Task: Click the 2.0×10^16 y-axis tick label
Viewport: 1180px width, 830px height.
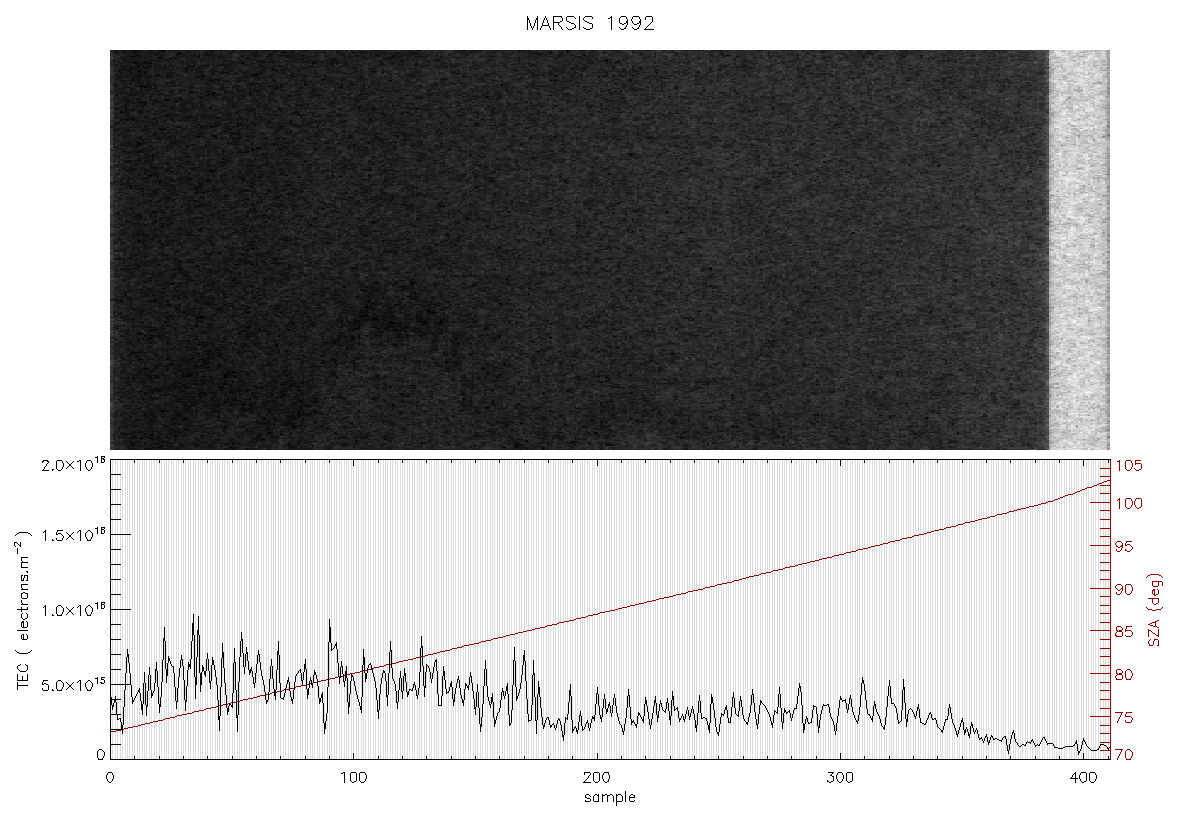Action: tap(73, 464)
